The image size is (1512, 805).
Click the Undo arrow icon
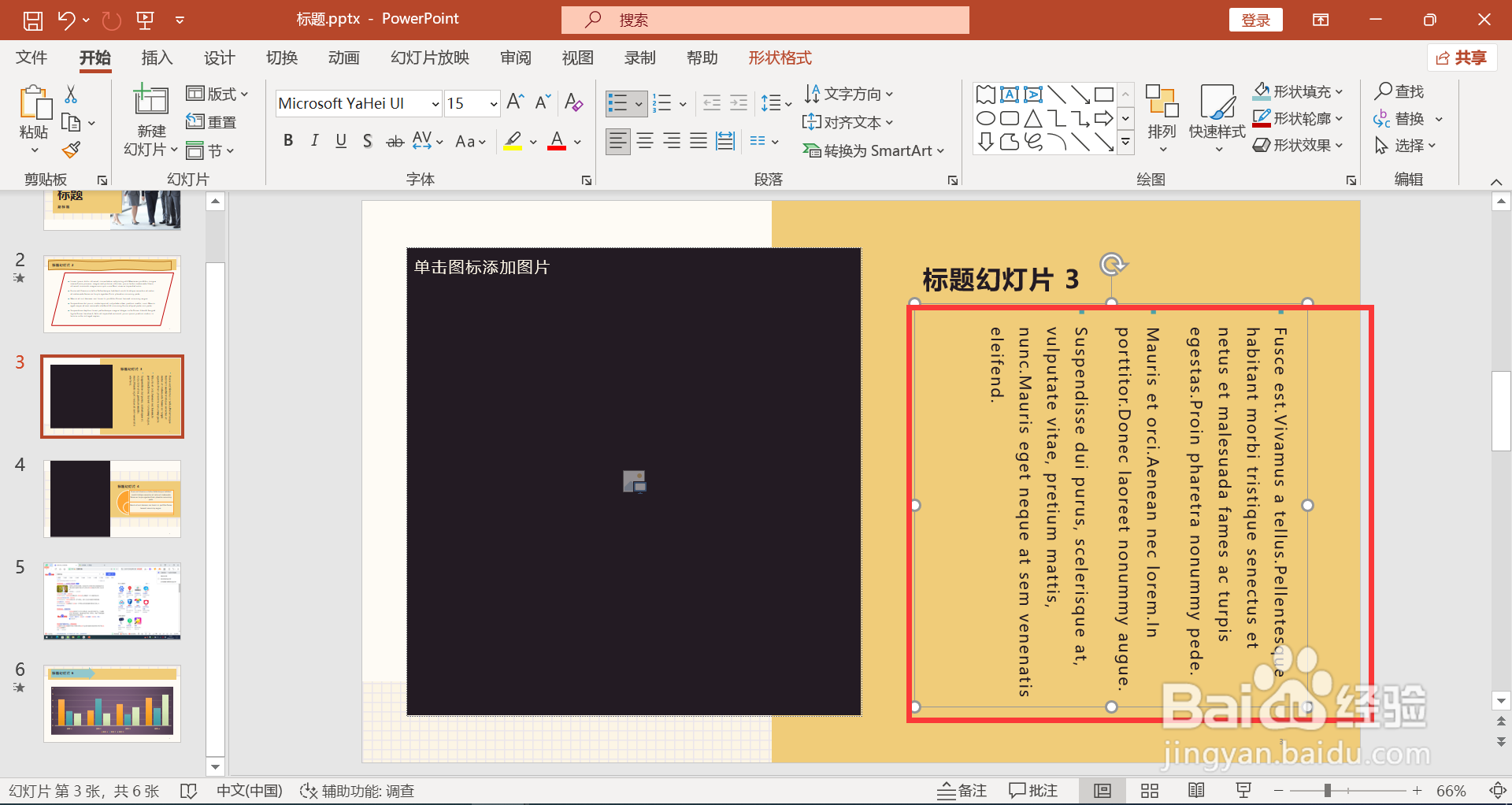coord(66,20)
